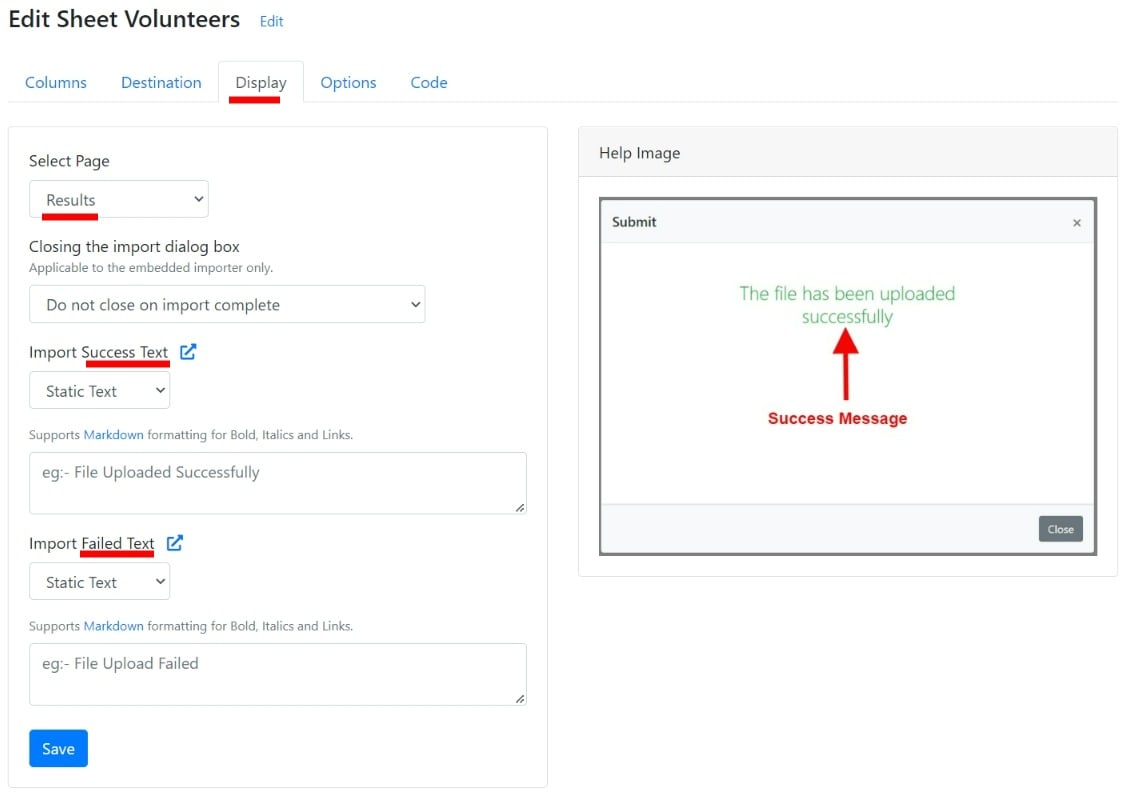
Task: Click the textarea resize handle in success text box
Action: pyautogui.click(x=520, y=508)
